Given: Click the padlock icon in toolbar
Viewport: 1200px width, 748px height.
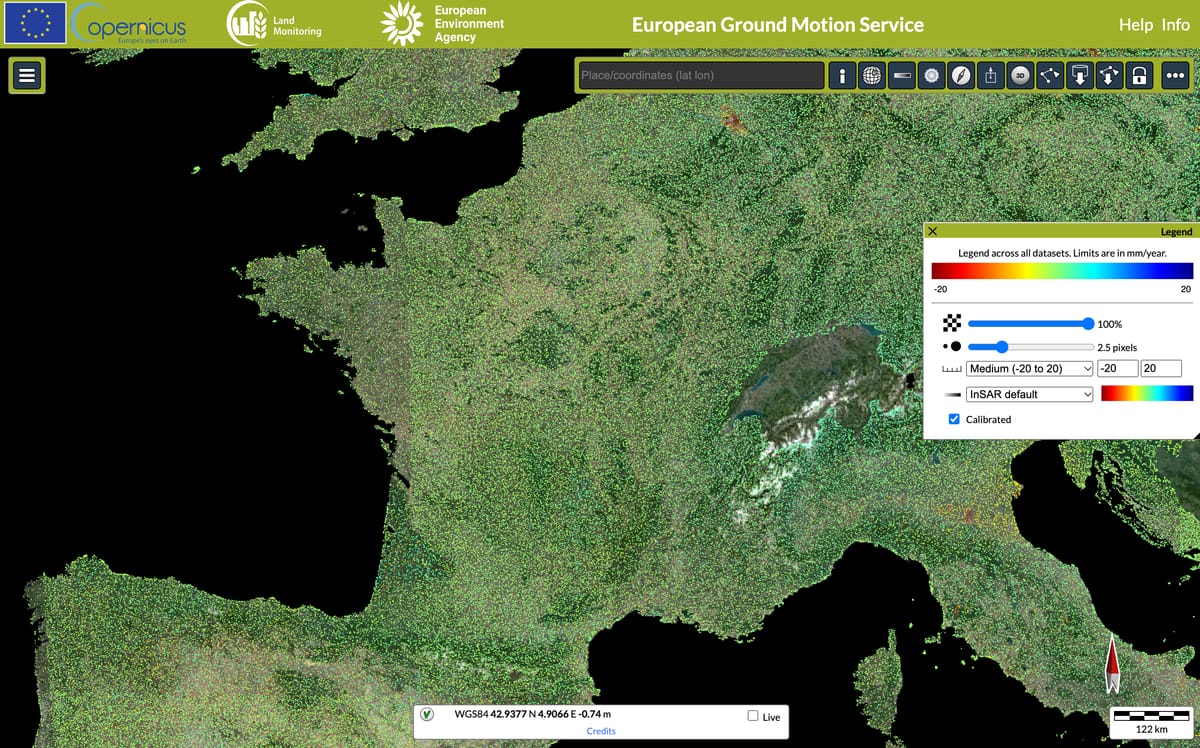Looking at the screenshot, I should pos(1139,75).
